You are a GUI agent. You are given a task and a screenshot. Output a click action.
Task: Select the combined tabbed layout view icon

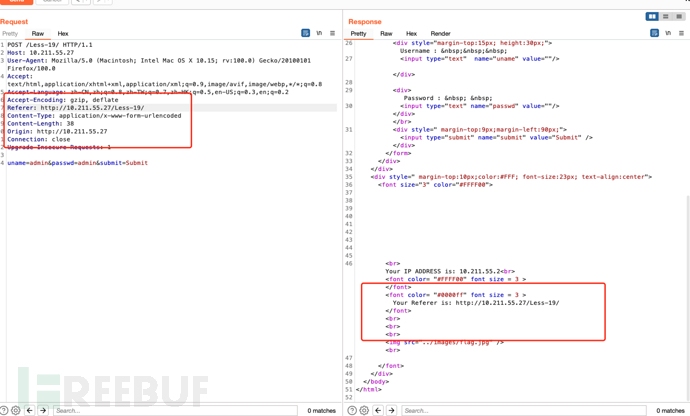click(x=680, y=17)
